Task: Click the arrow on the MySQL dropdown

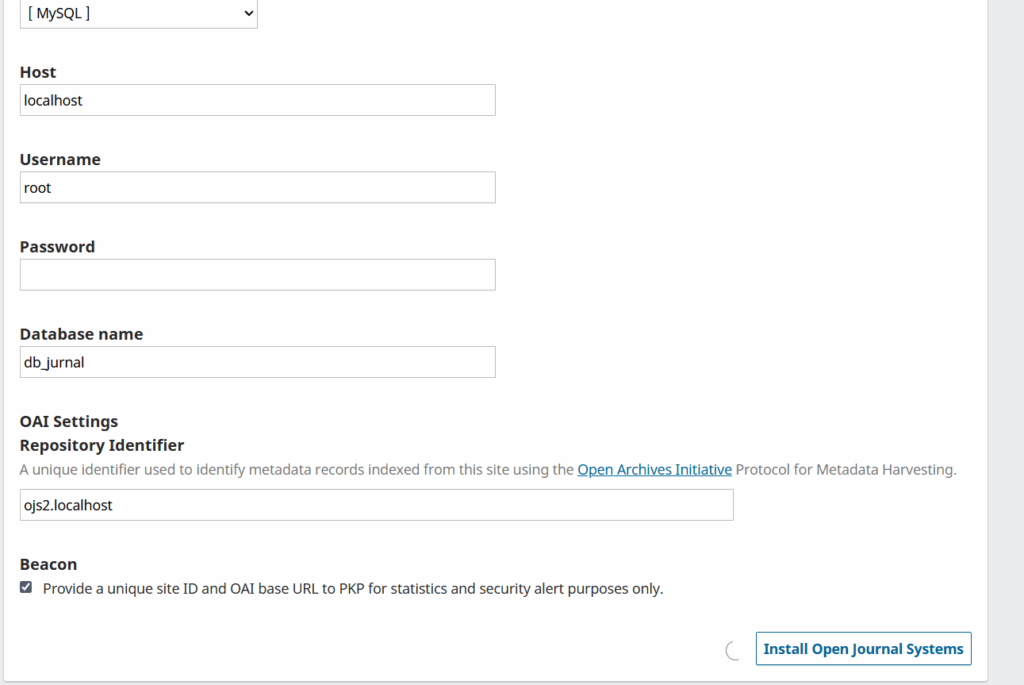Action: [x=247, y=14]
